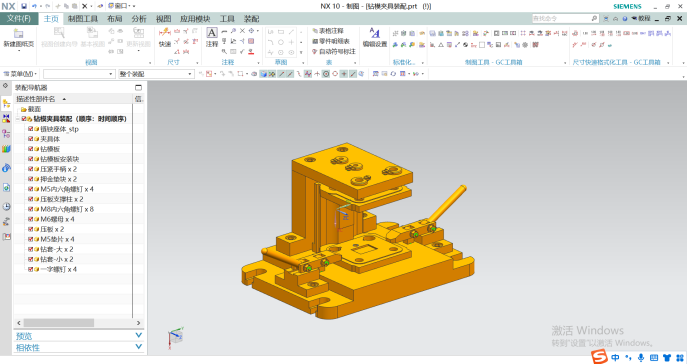Click the Sogou input method S icon
The width and height of the screenshot is (687, 364).
coord(599,357)
